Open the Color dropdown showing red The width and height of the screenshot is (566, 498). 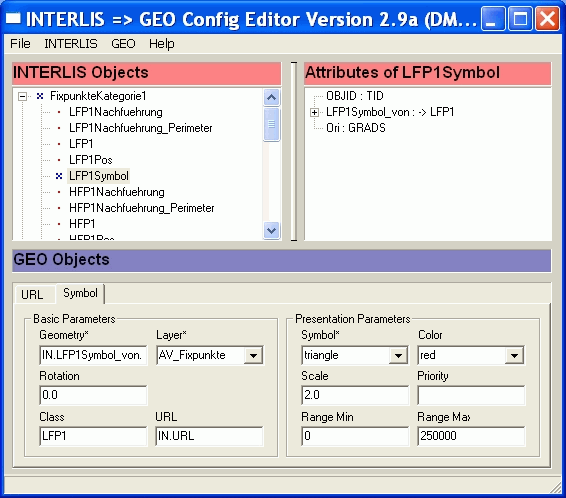click(514, 355)
